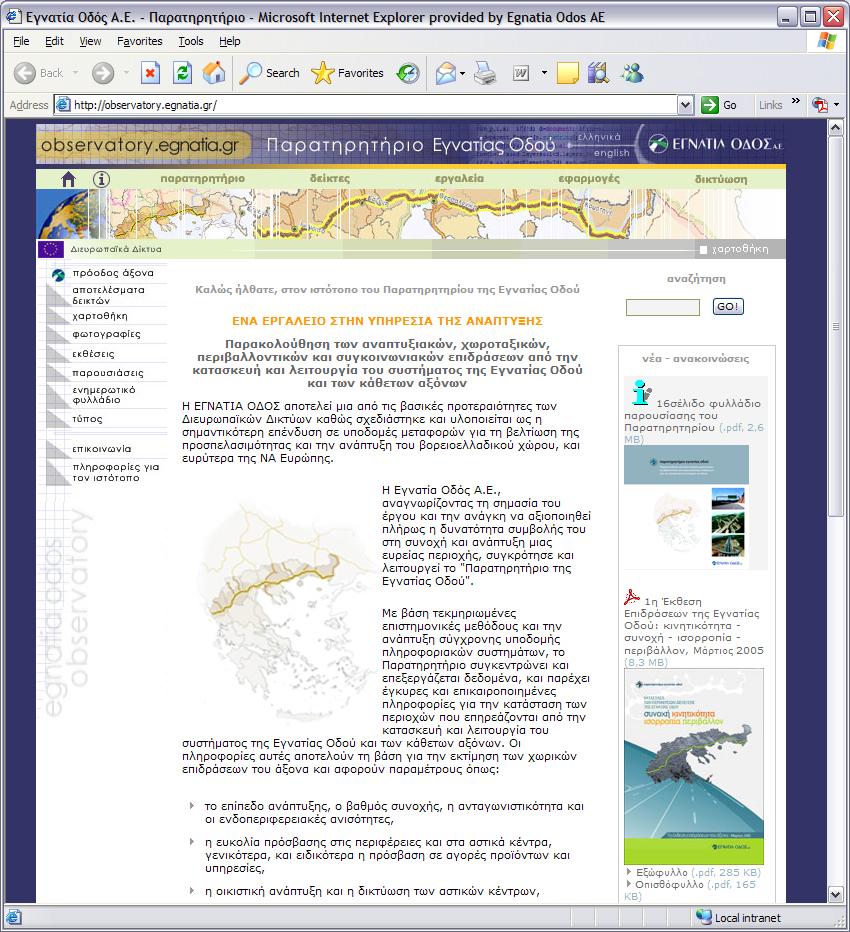Screen dimensions: 850x932
Task: Open παρουσιάσεις in the sidebar
Action: tap(108, 373)
